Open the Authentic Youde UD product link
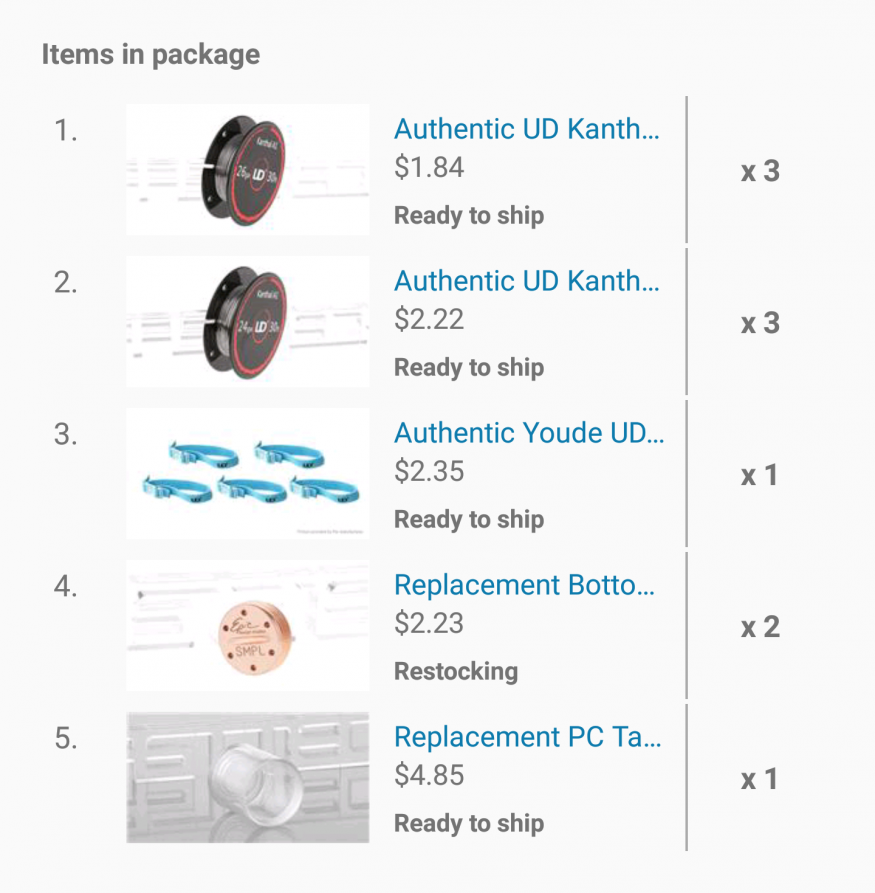The height and width of the screenshot is (893, 875). [529, 434]
